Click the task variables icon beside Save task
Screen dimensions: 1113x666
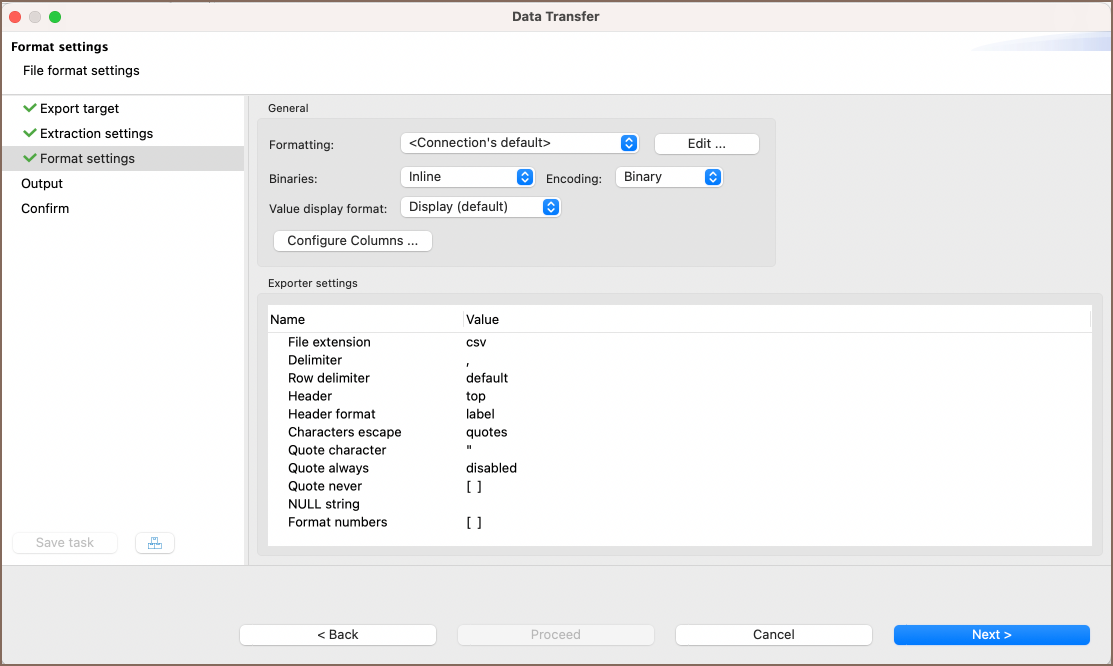(x=154, y=543)
